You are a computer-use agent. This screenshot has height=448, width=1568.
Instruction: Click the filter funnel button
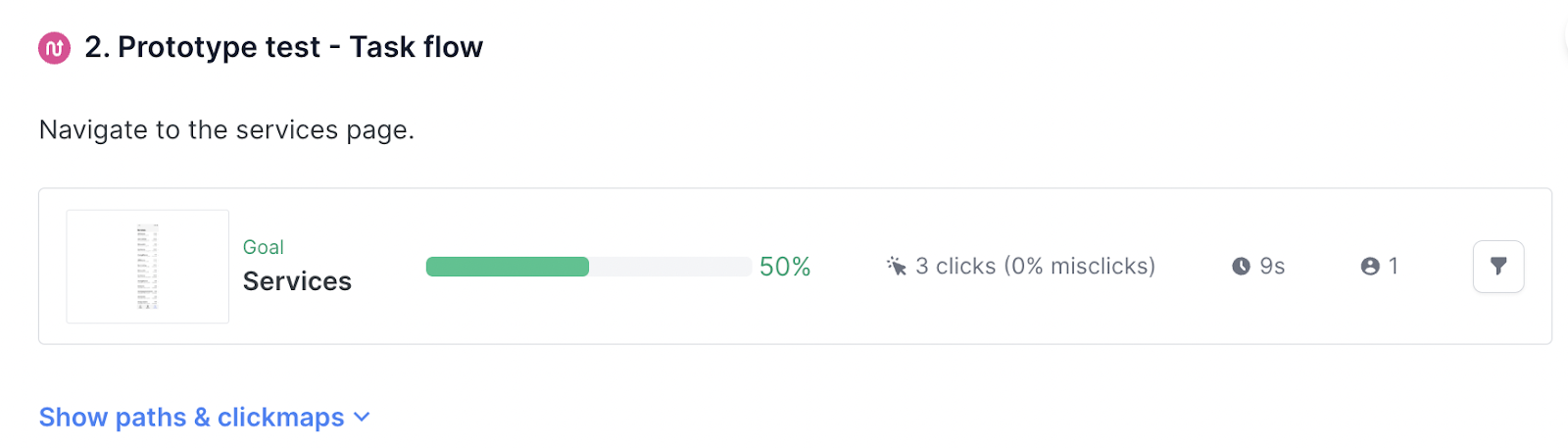point(1497,266)
